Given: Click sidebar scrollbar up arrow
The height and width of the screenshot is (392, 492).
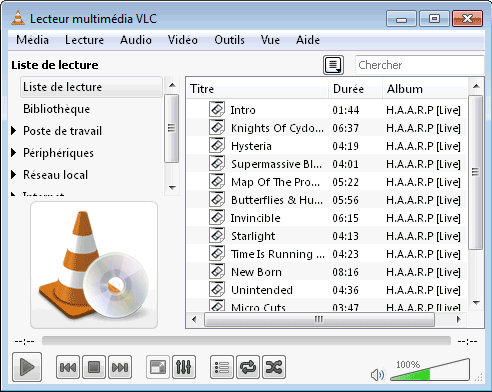Looking at the screenshot, I should (172, 85).
